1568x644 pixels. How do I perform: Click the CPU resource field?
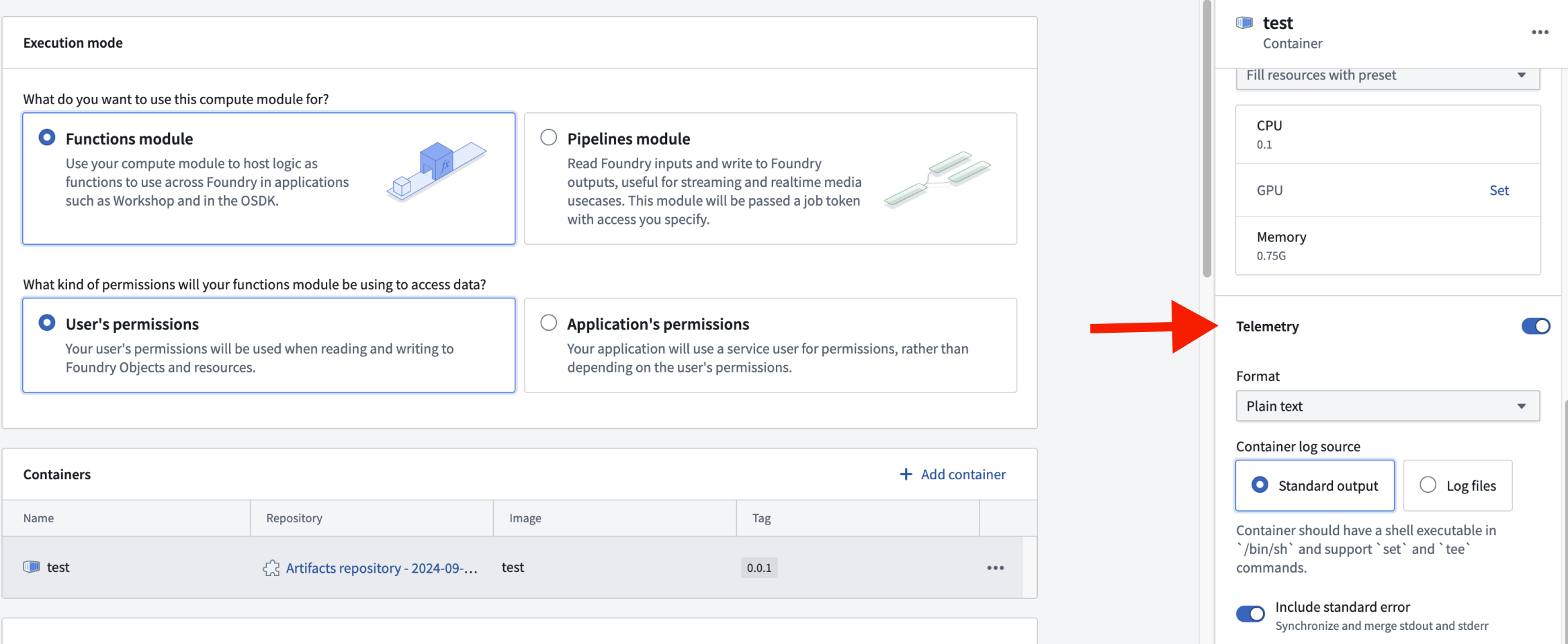(1387, 134)
